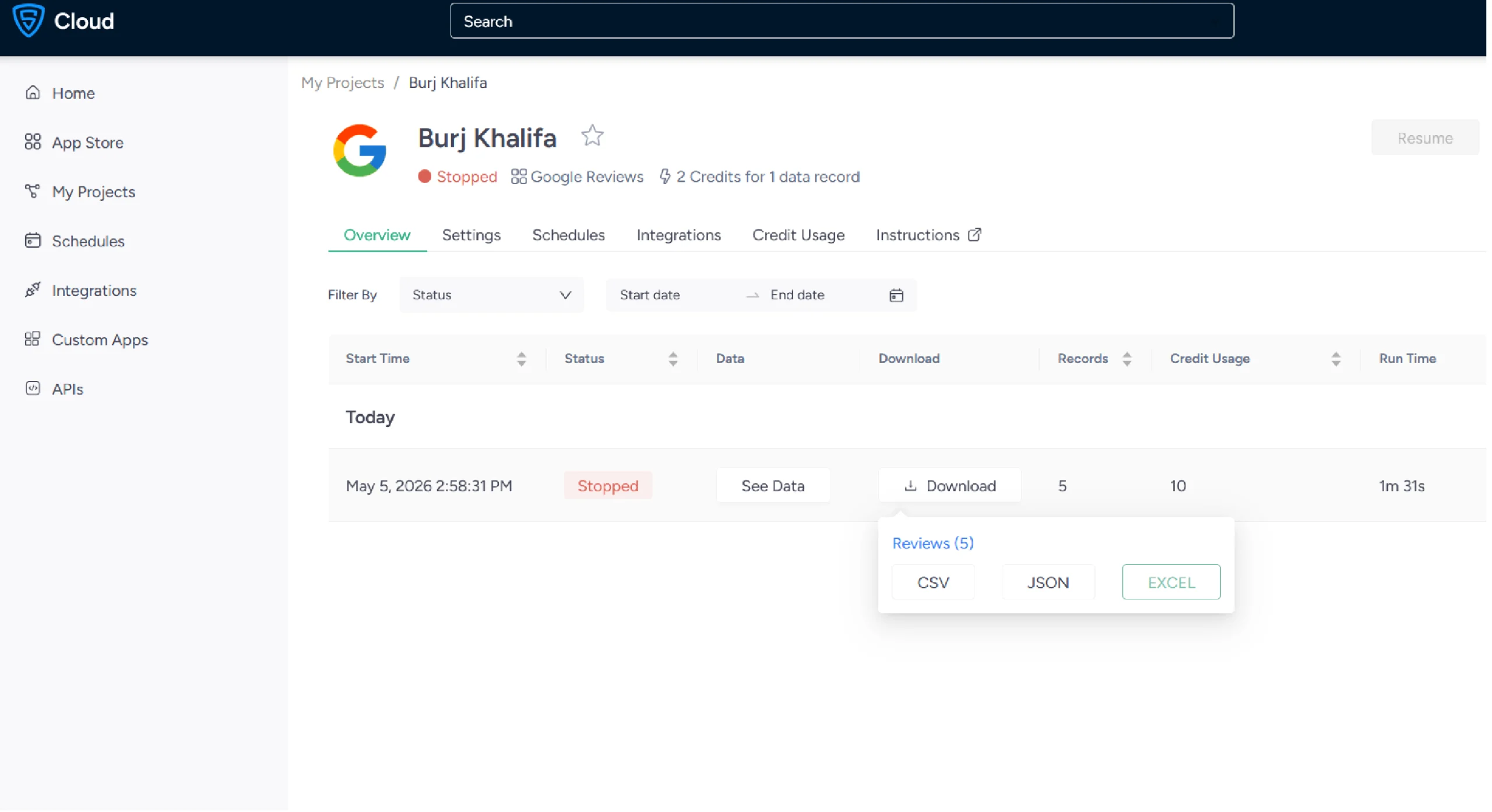Click the red Stopped status dot

tap(424, 176)
